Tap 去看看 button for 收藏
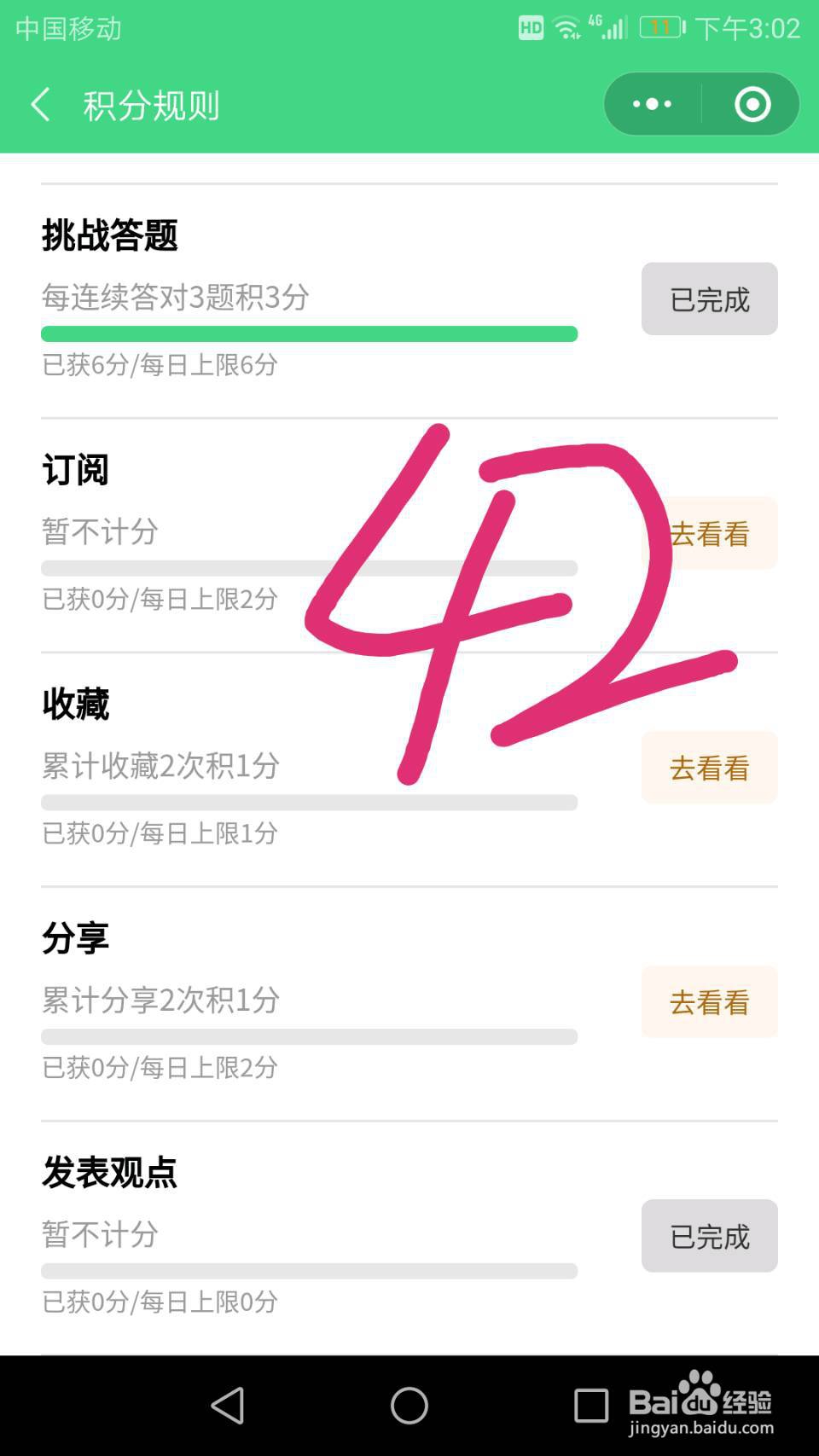The height and width of the screenshot is (1456, 819). click(x=709, y=768)
